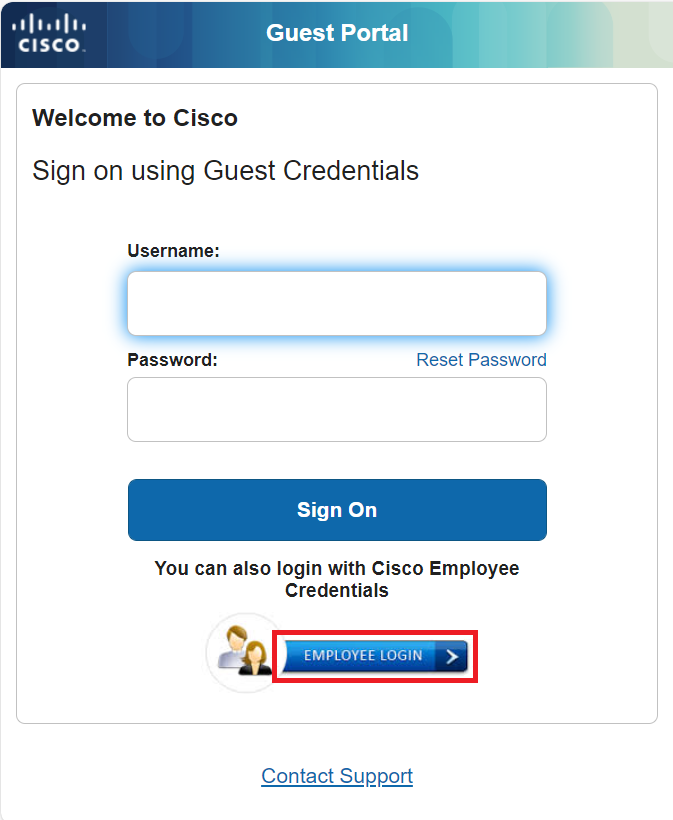Image resolution: width=673 pixels, height=820 pixels.
Task: Click the woman figure in employee icon
Action: (x=258, y=659)
